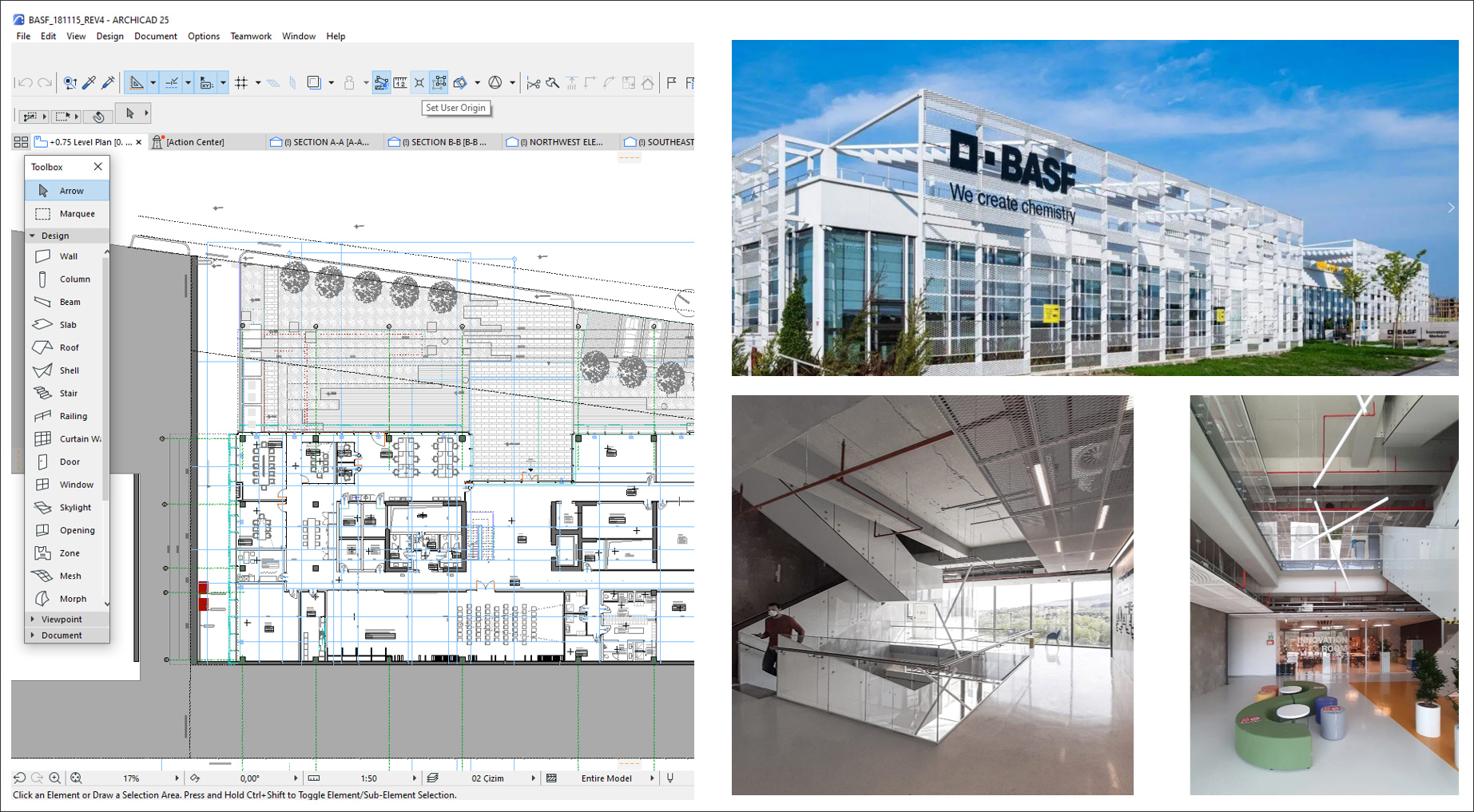Open the Document menu
Viewport: 1474px width, 812px height.
pyautogui.click(x=155, y=36)
